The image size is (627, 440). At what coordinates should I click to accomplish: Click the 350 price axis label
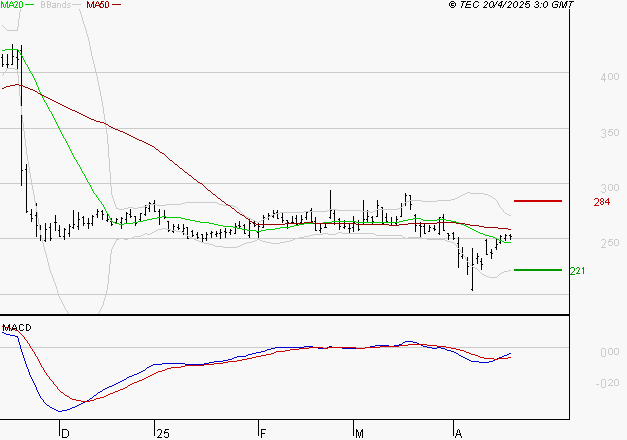point(579,133)
